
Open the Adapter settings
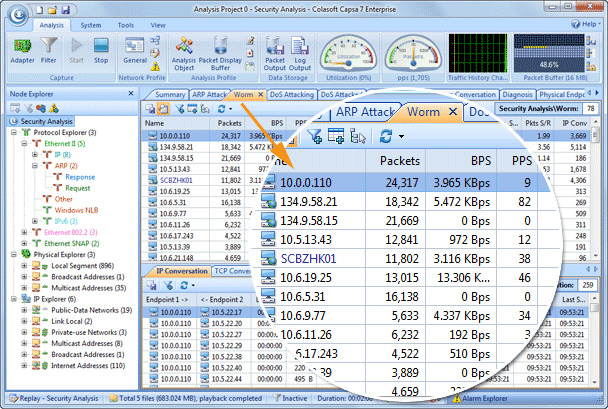pos(22,50)
